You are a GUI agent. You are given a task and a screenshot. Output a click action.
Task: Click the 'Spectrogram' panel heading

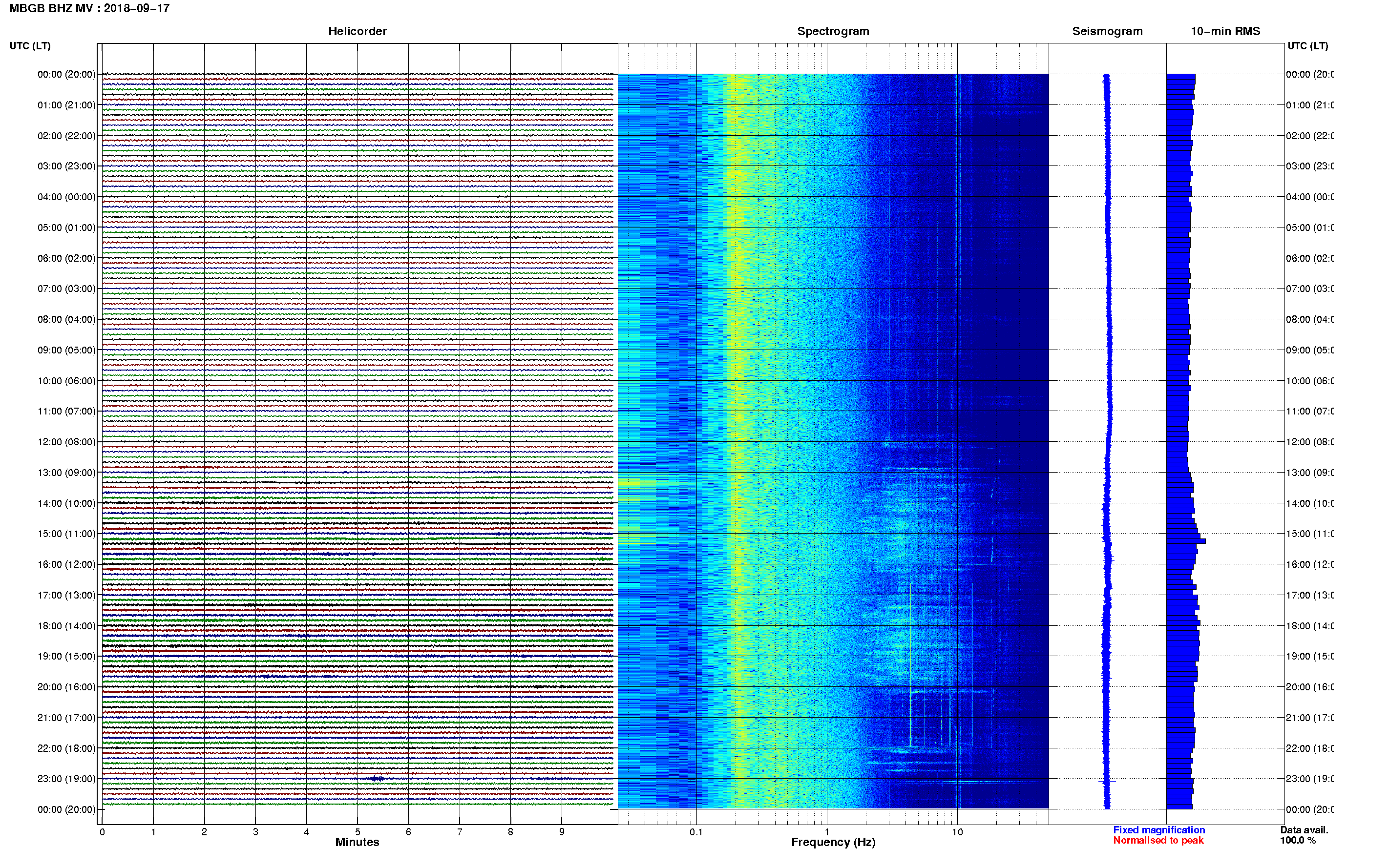[833, 32]
